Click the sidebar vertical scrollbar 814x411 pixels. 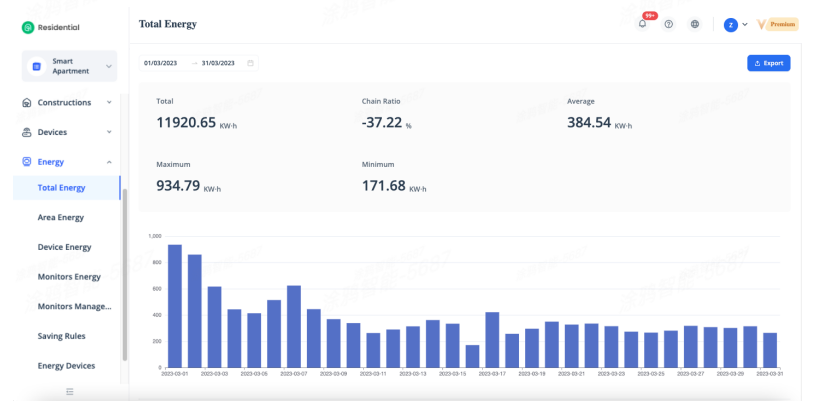(124, 270)
